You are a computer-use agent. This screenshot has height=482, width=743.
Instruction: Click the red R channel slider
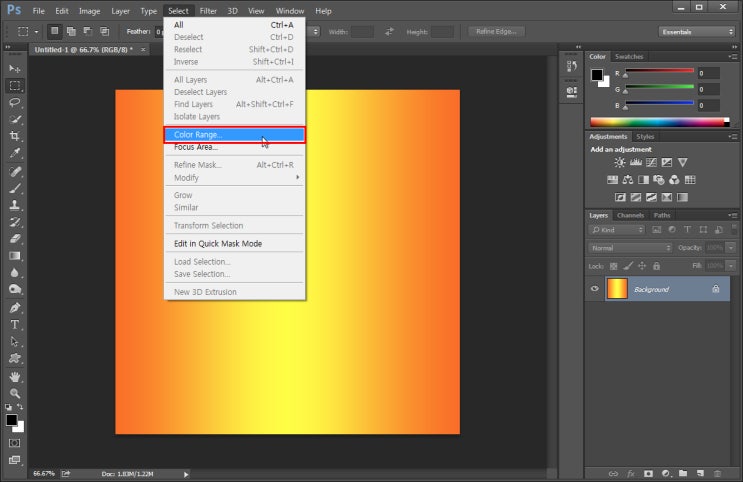pyautogui.click(x=659, y=73)
